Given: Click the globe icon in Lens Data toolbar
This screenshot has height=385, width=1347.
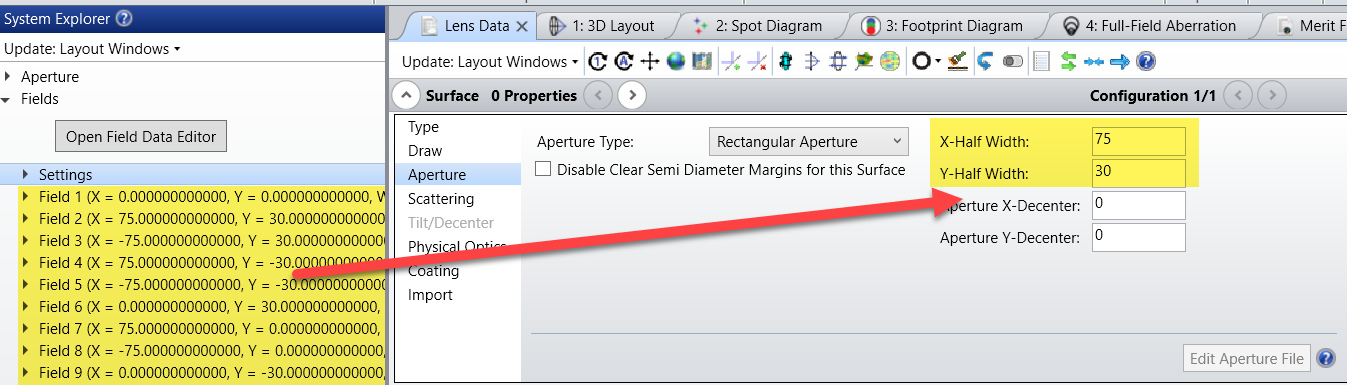Looking at the screenshot, I should [x=676, y=62].
